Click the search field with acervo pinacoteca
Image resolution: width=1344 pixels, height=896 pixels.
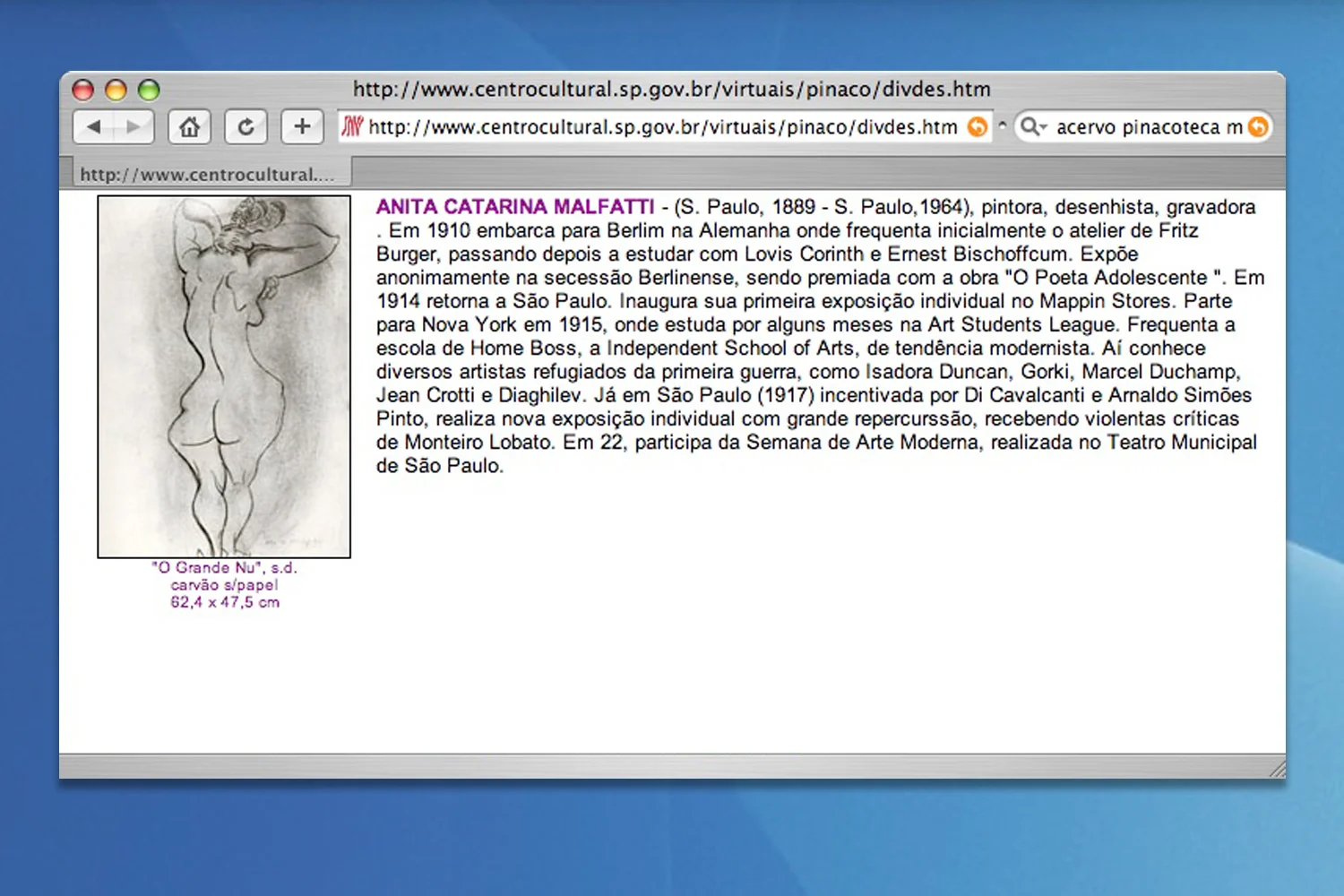point(1143,126)
